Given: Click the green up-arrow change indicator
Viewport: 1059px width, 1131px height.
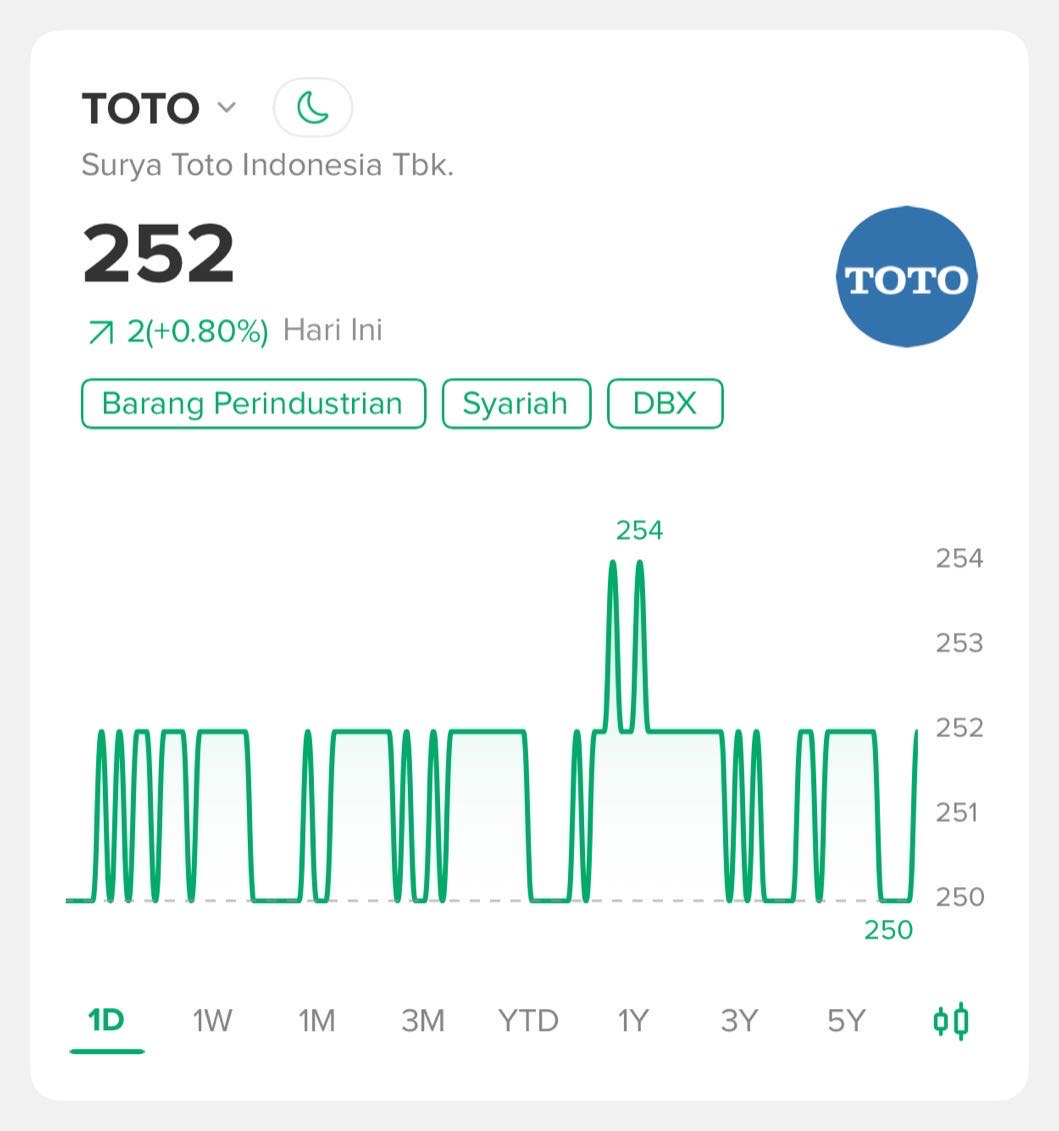Looking at the screenshot, I should tap(100, 333).
